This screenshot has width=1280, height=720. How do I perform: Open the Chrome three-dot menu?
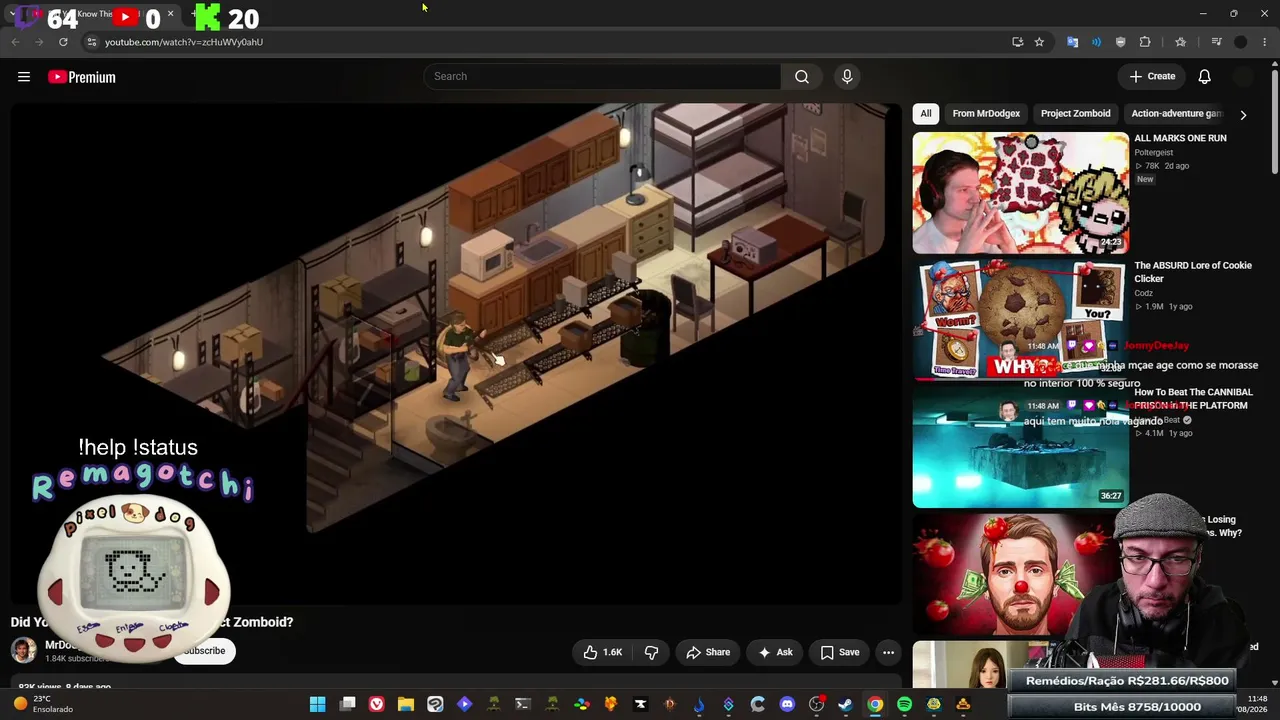point(1265,42)
